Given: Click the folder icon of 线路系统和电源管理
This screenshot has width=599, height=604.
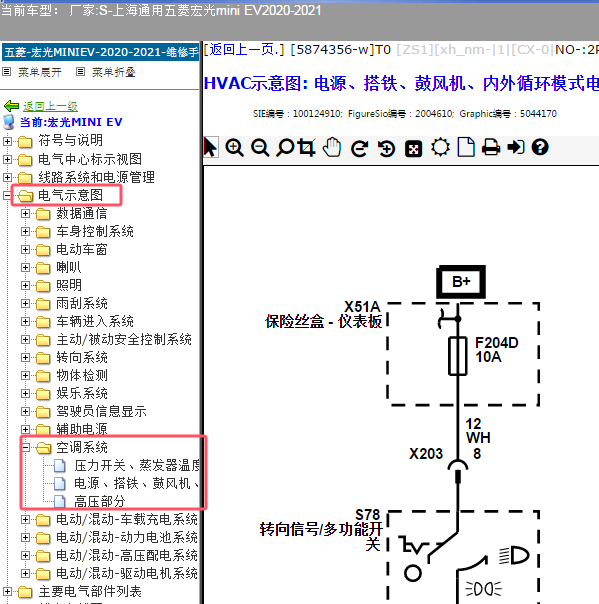Looking at the screenshot, I should pos(25,178).
